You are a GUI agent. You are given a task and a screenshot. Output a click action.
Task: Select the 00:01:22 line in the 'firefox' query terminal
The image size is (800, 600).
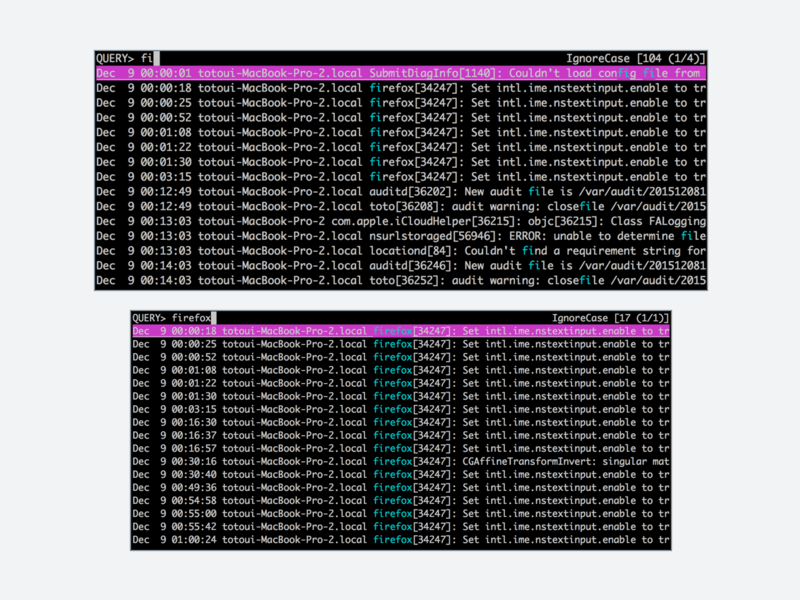[401, 383]
